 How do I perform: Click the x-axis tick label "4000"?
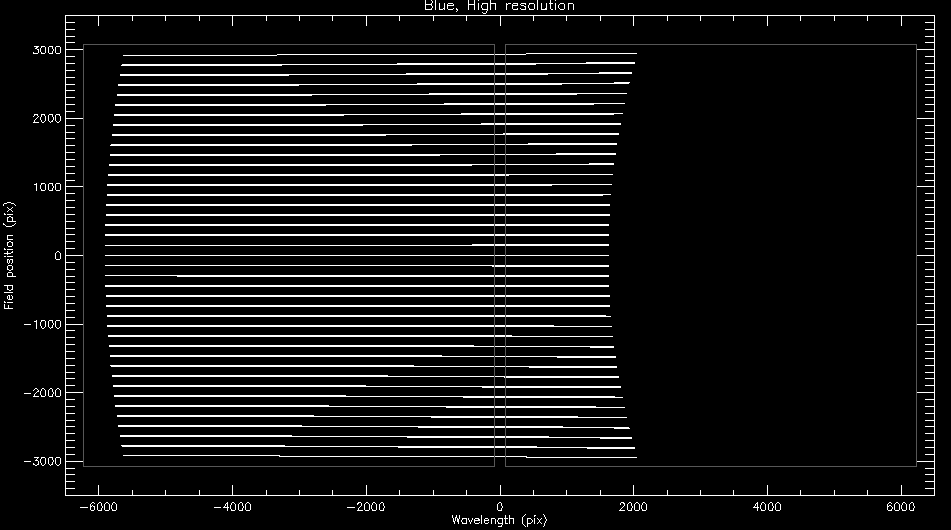pos(767,507)
